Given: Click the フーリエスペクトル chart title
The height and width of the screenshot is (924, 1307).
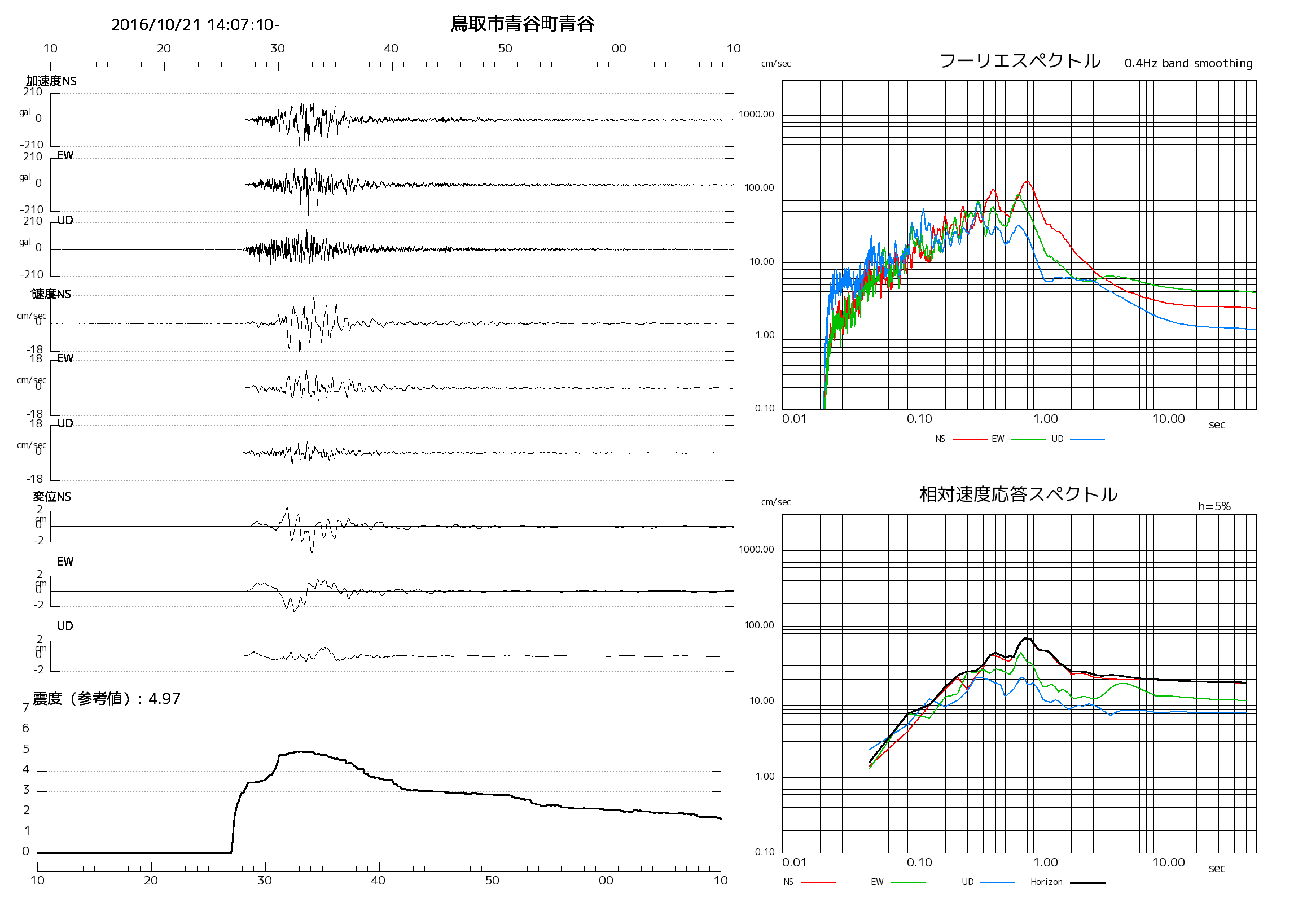Looking at the screenshot, I should click(1020, 60).
